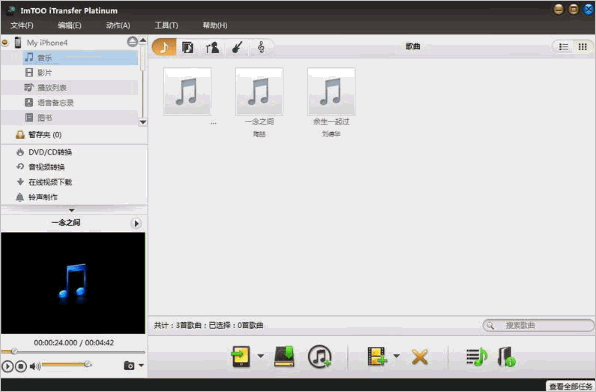Switch to the Composers treble-clef tab
This screenshot has width=596, height=392.
(261, 47)
